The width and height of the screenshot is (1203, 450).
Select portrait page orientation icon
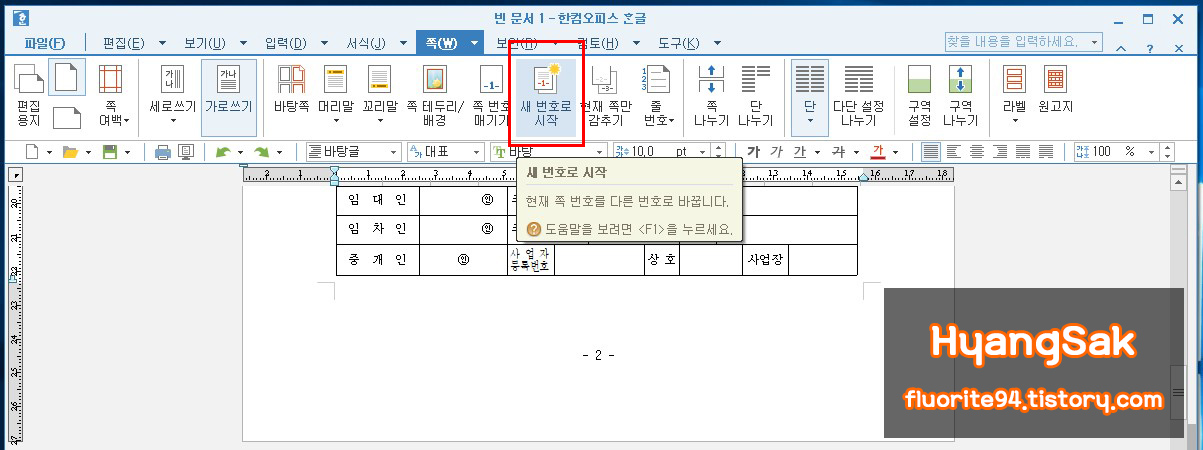tap(67, 78)
